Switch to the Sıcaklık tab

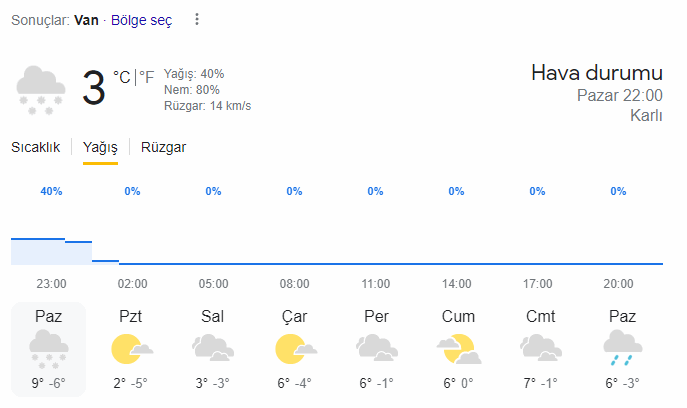[36, 147]
